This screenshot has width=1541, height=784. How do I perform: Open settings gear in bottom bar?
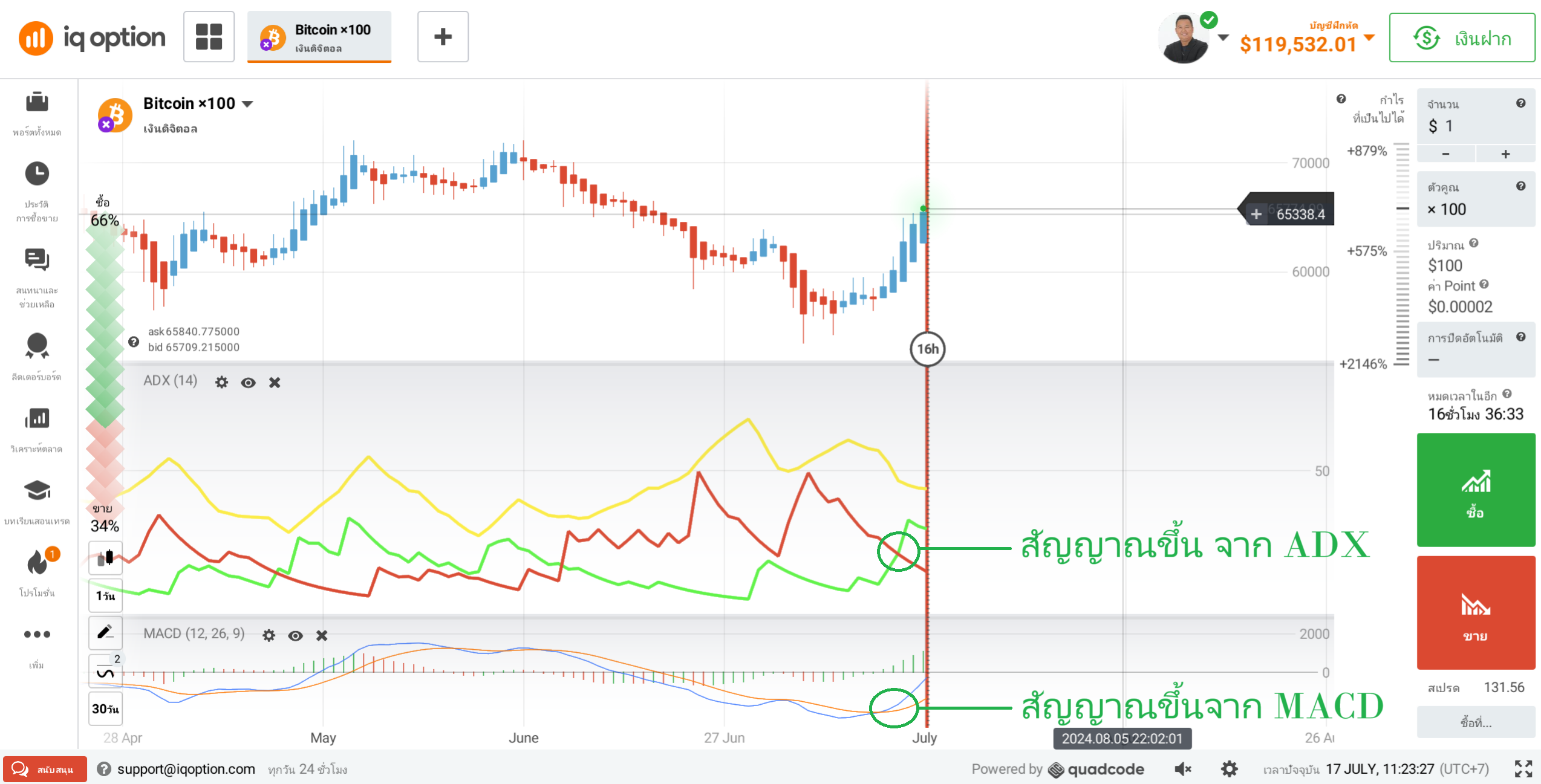1229,769
